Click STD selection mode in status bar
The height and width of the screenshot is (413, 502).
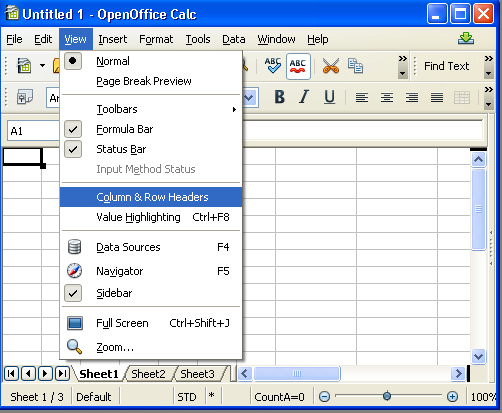(187, 397)
